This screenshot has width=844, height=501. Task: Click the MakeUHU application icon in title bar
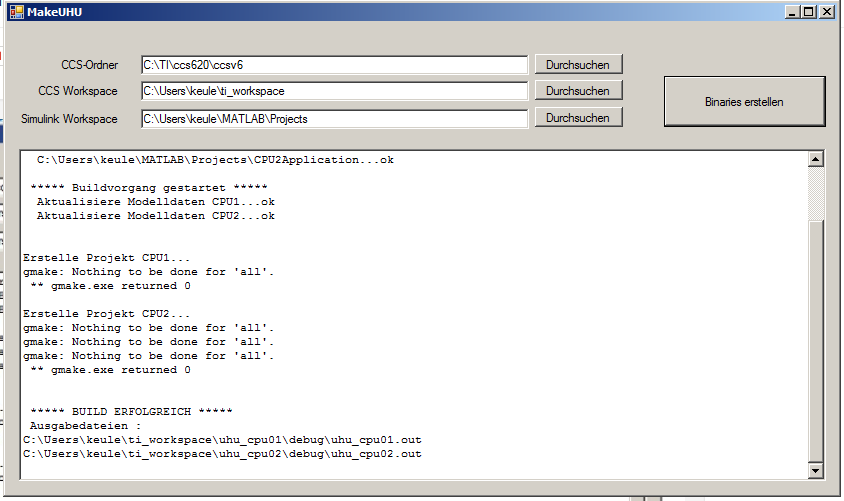coord(17,11)
